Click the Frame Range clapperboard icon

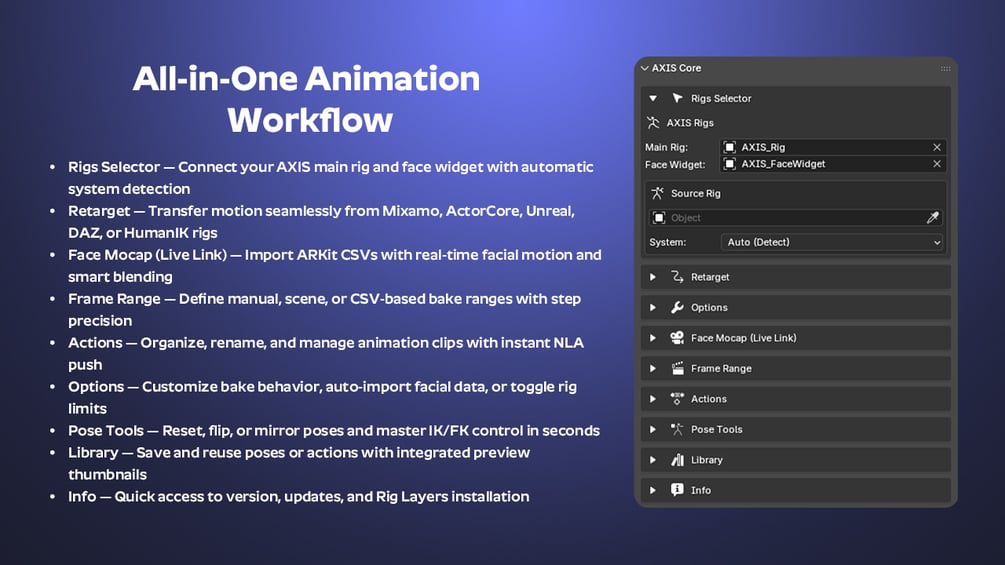pyautogui.click(x=677, y=368)
